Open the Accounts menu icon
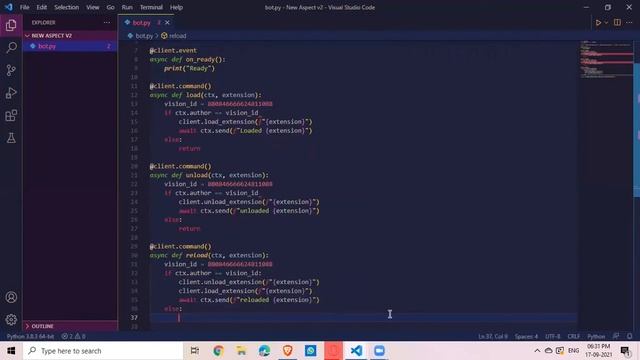The width and height of the screenshot is (640, 360). tap(11, 297)
